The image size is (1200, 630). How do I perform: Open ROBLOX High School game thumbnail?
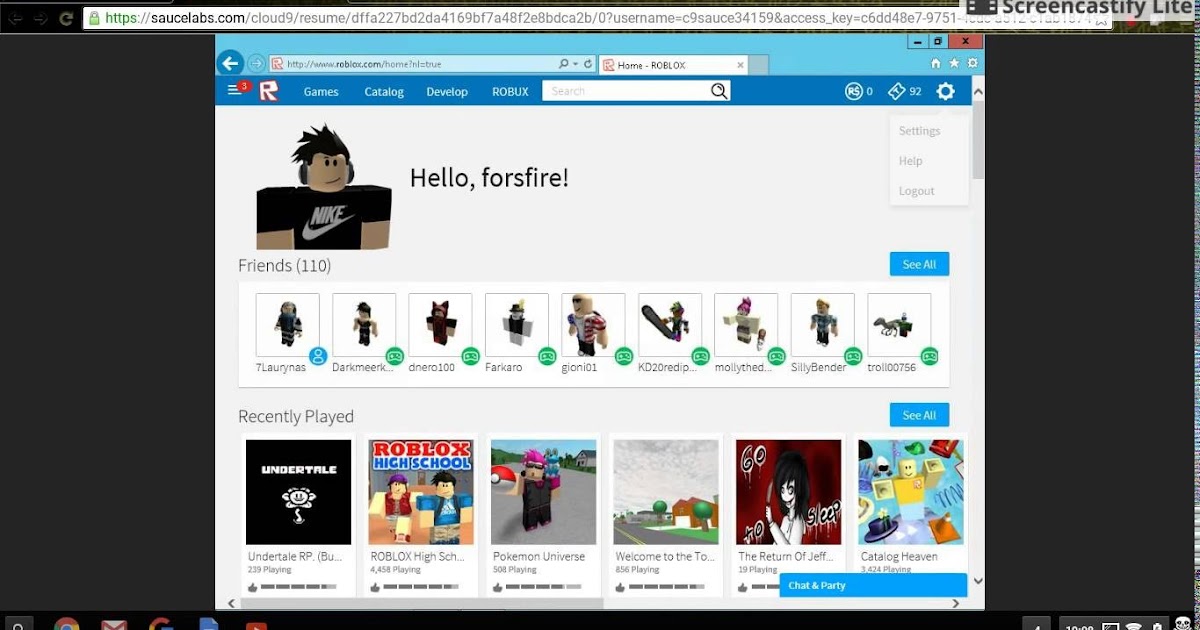(x=421, y=492)
